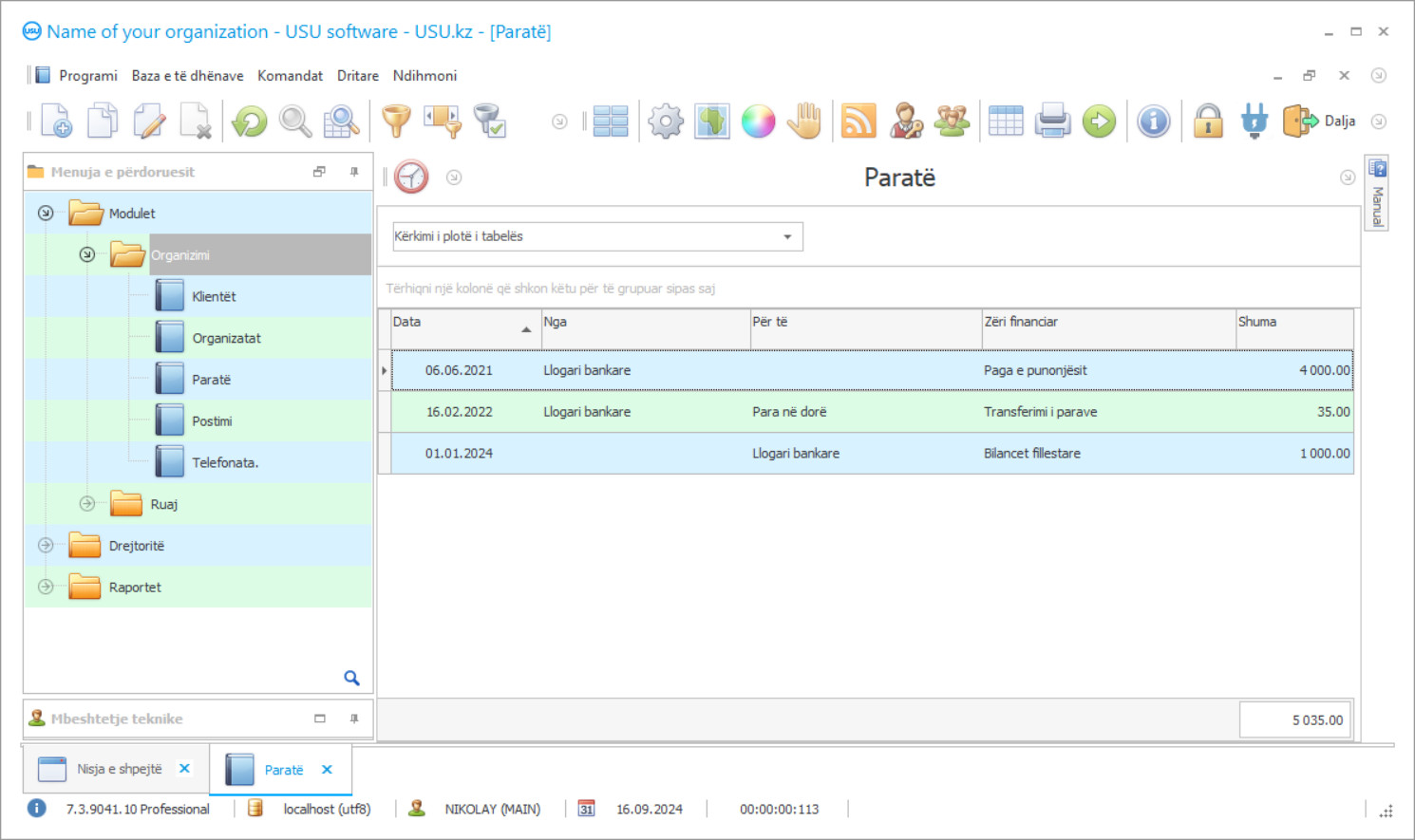Click the Printer icon
1415x840 pixels.
pos(1052,121)
